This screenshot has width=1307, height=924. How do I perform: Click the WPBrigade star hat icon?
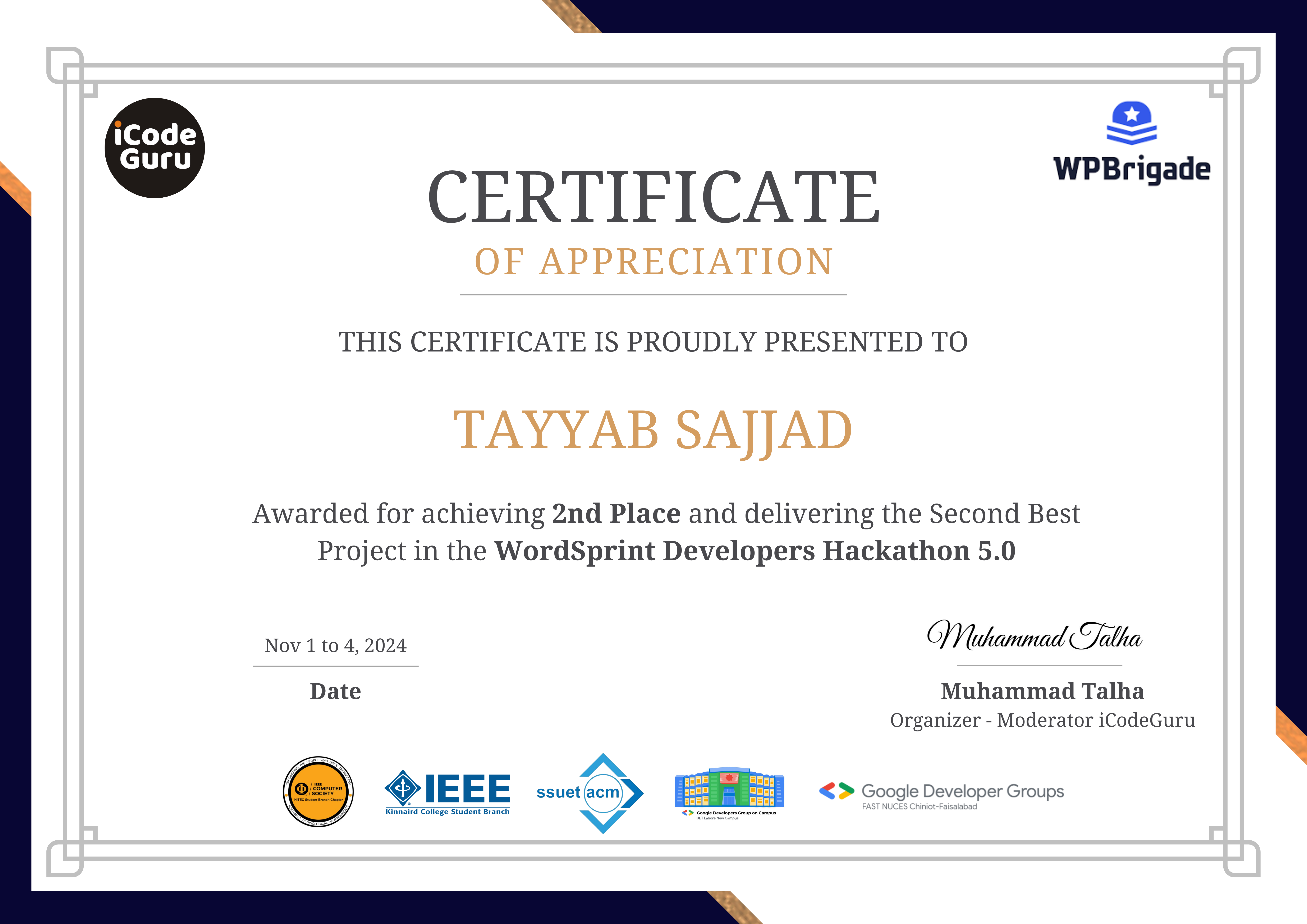pyautogui.click(x=1132, y=123)
